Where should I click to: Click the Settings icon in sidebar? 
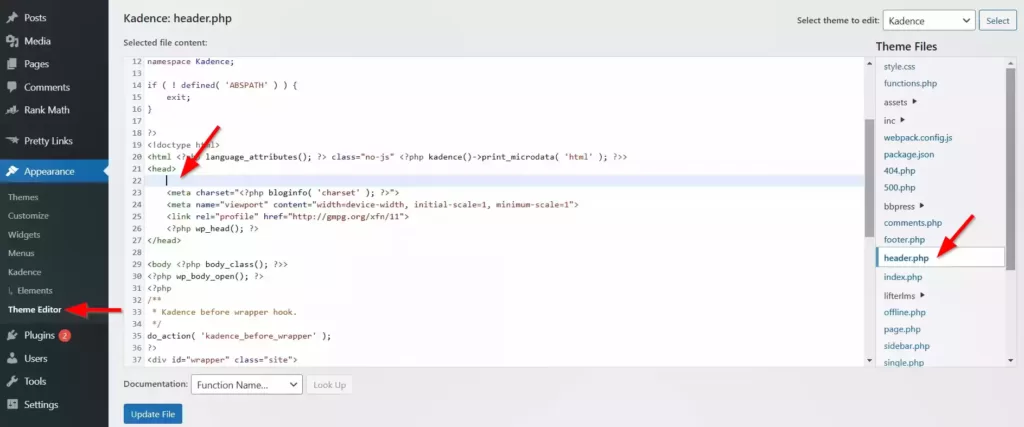pyautogui.click(x=12, y=404)
